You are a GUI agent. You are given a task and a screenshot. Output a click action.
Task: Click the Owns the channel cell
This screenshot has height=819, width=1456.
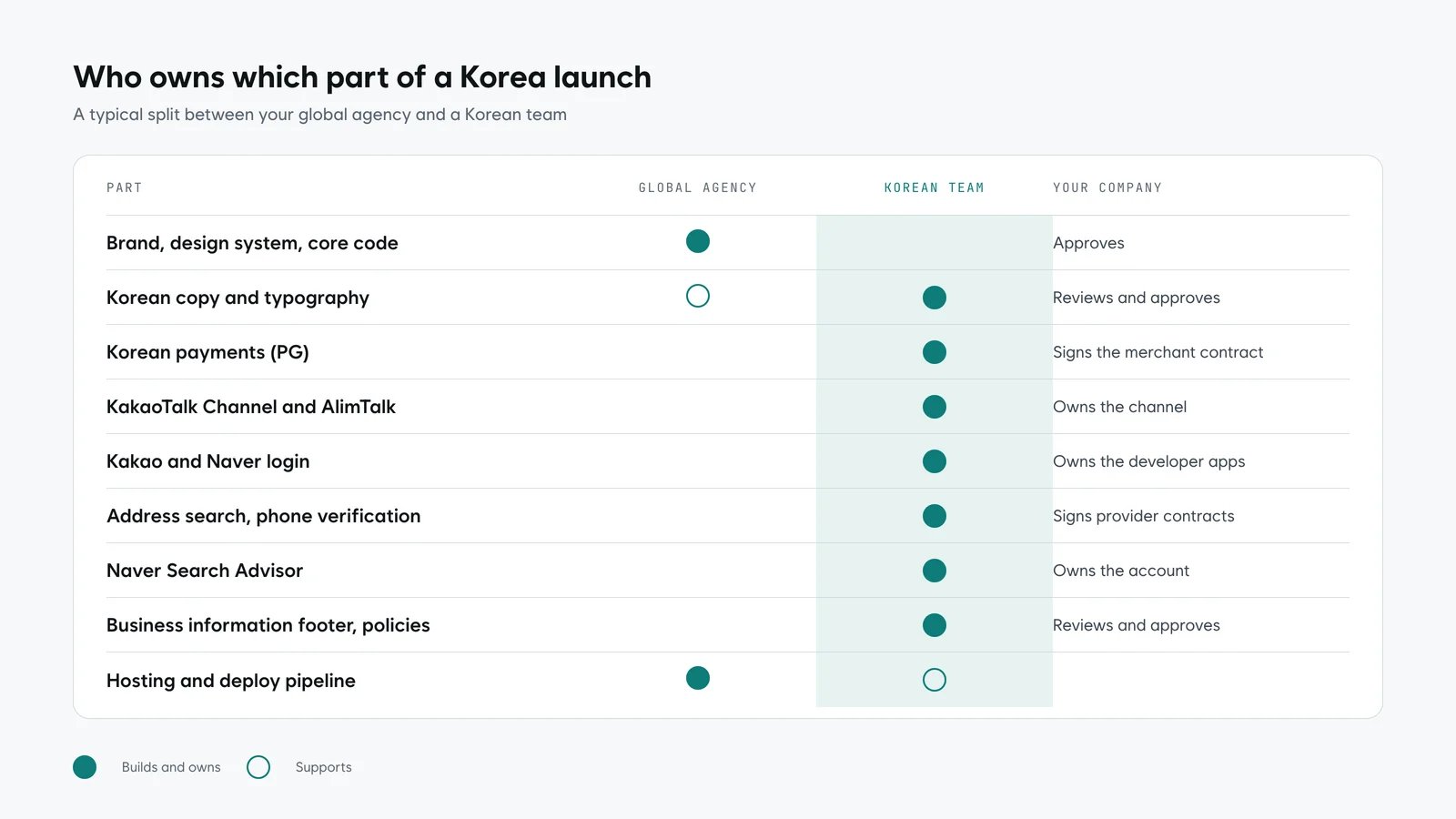[x=1120, y=407]
